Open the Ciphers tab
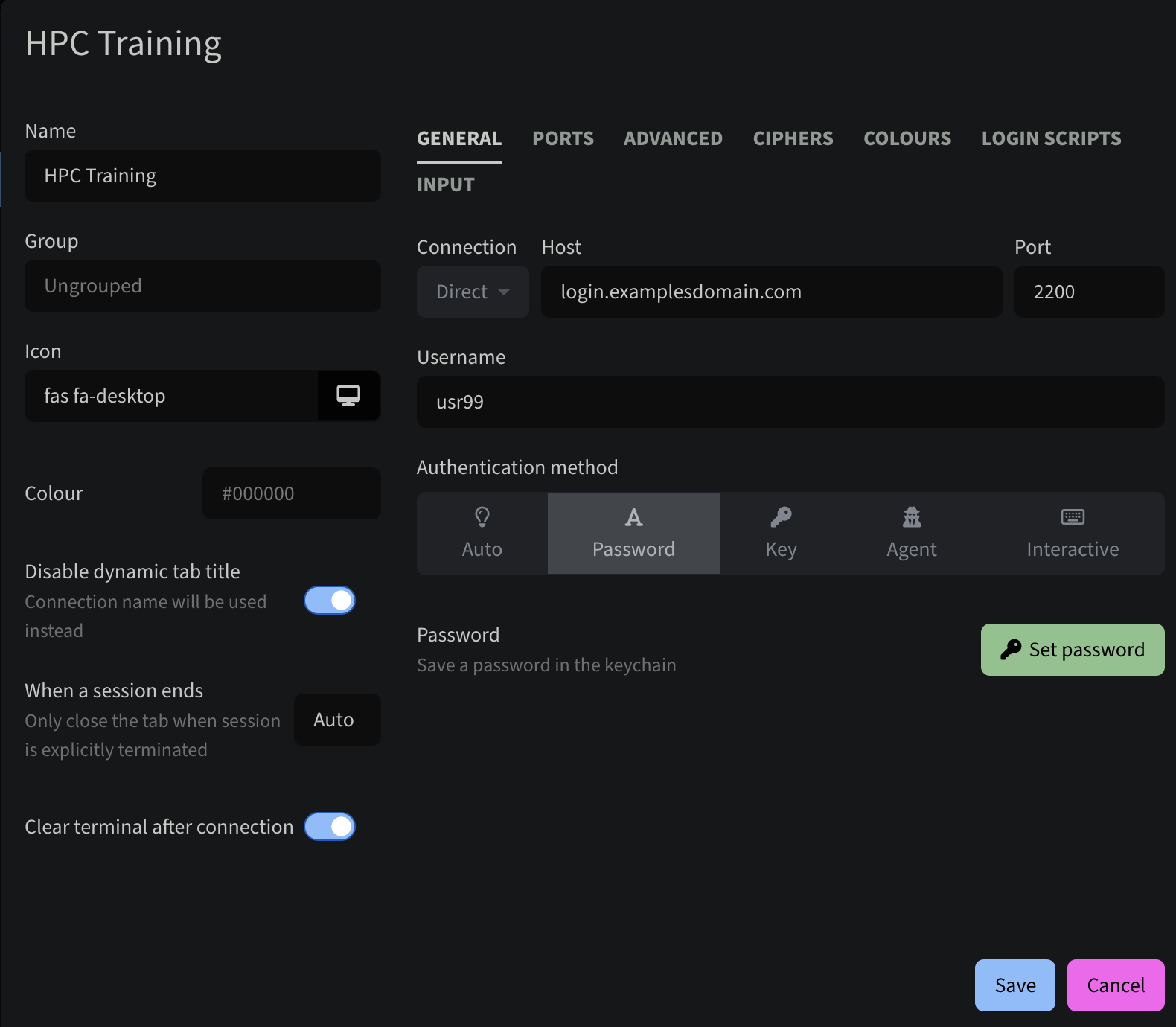 pyautogui.click(x=793, y=138)
